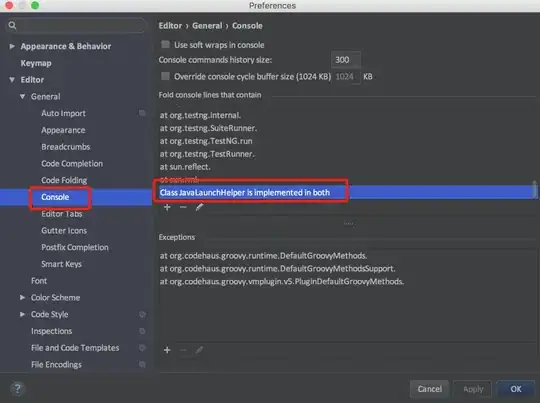Add a new exception pattern
The image size is (540, 403).
[167, 350]
